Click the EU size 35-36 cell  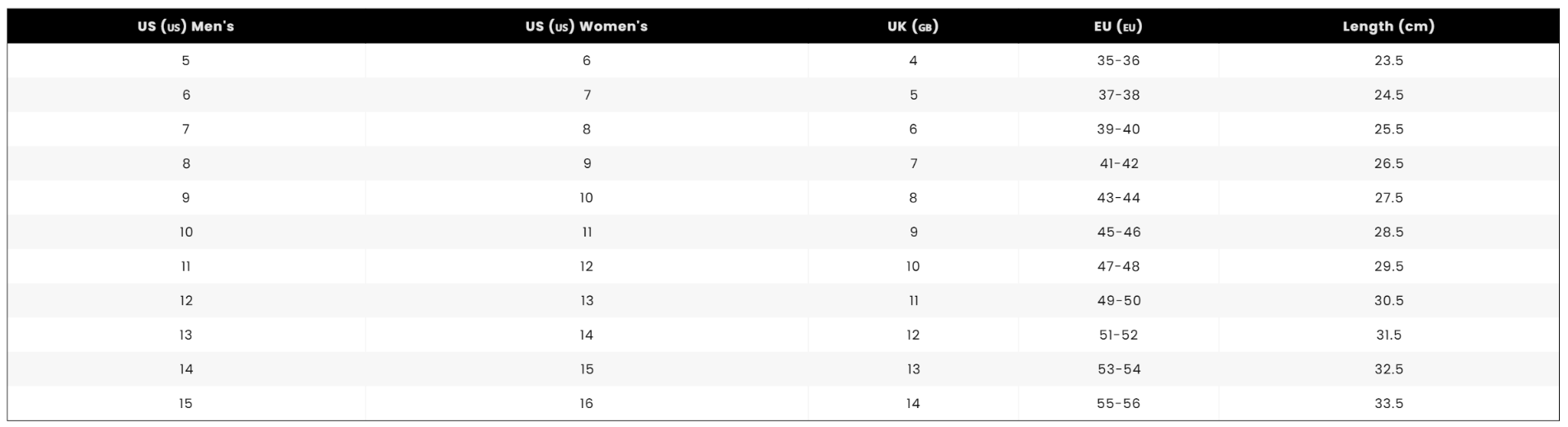pos(1119,61)
